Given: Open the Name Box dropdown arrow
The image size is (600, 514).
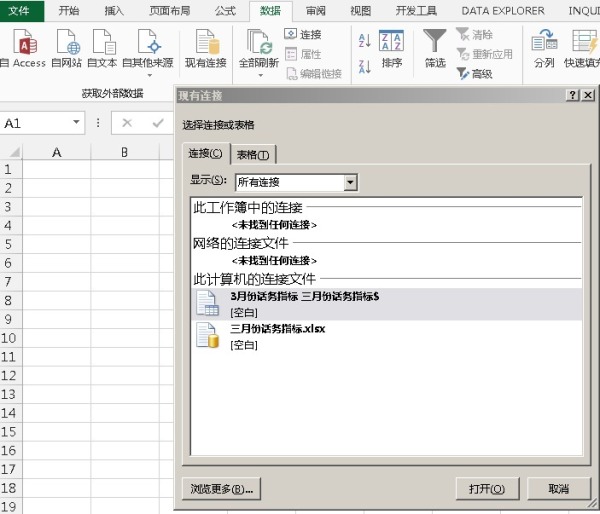Looking at the screenshot, I should pos(76,122).
